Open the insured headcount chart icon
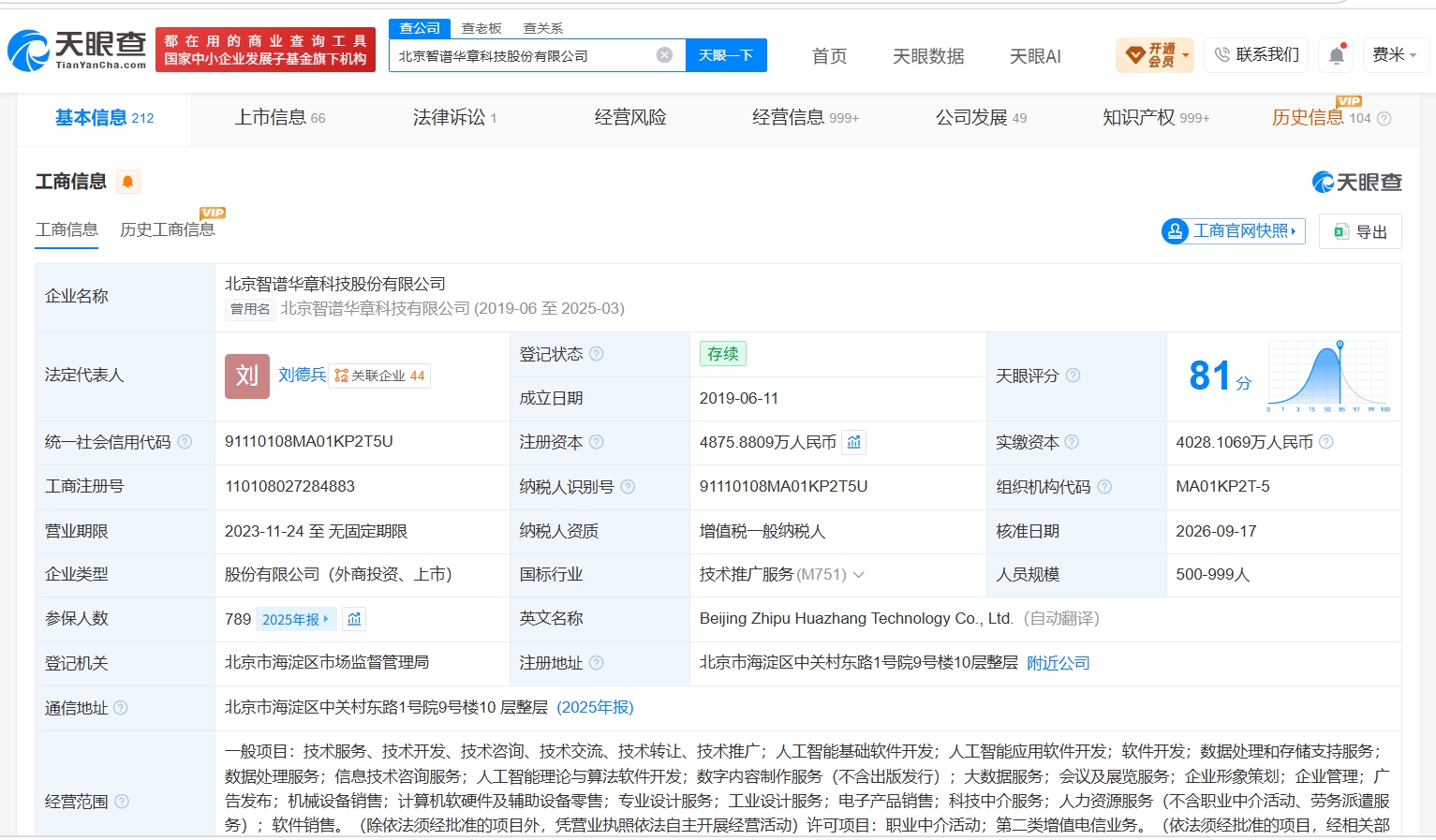 (354, 619)
